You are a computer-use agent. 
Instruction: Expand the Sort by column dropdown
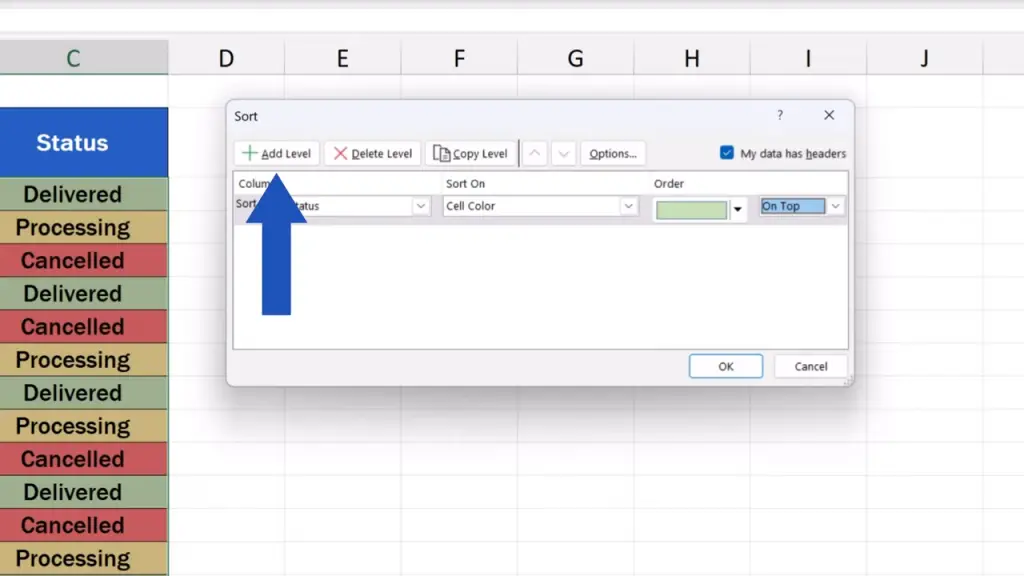[420, 206]
